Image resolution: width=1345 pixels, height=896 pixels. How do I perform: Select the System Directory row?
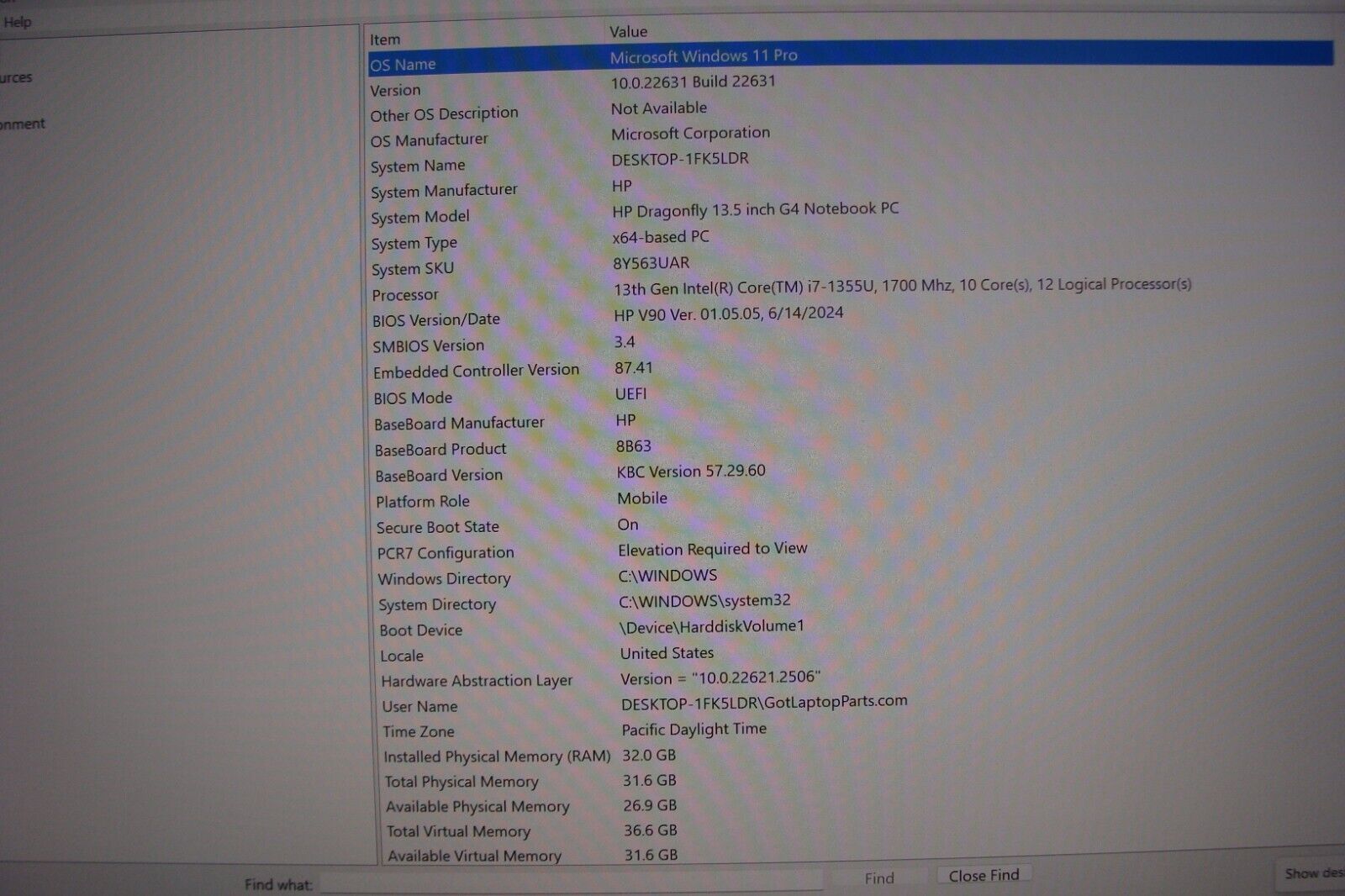[x=851, y=602]
